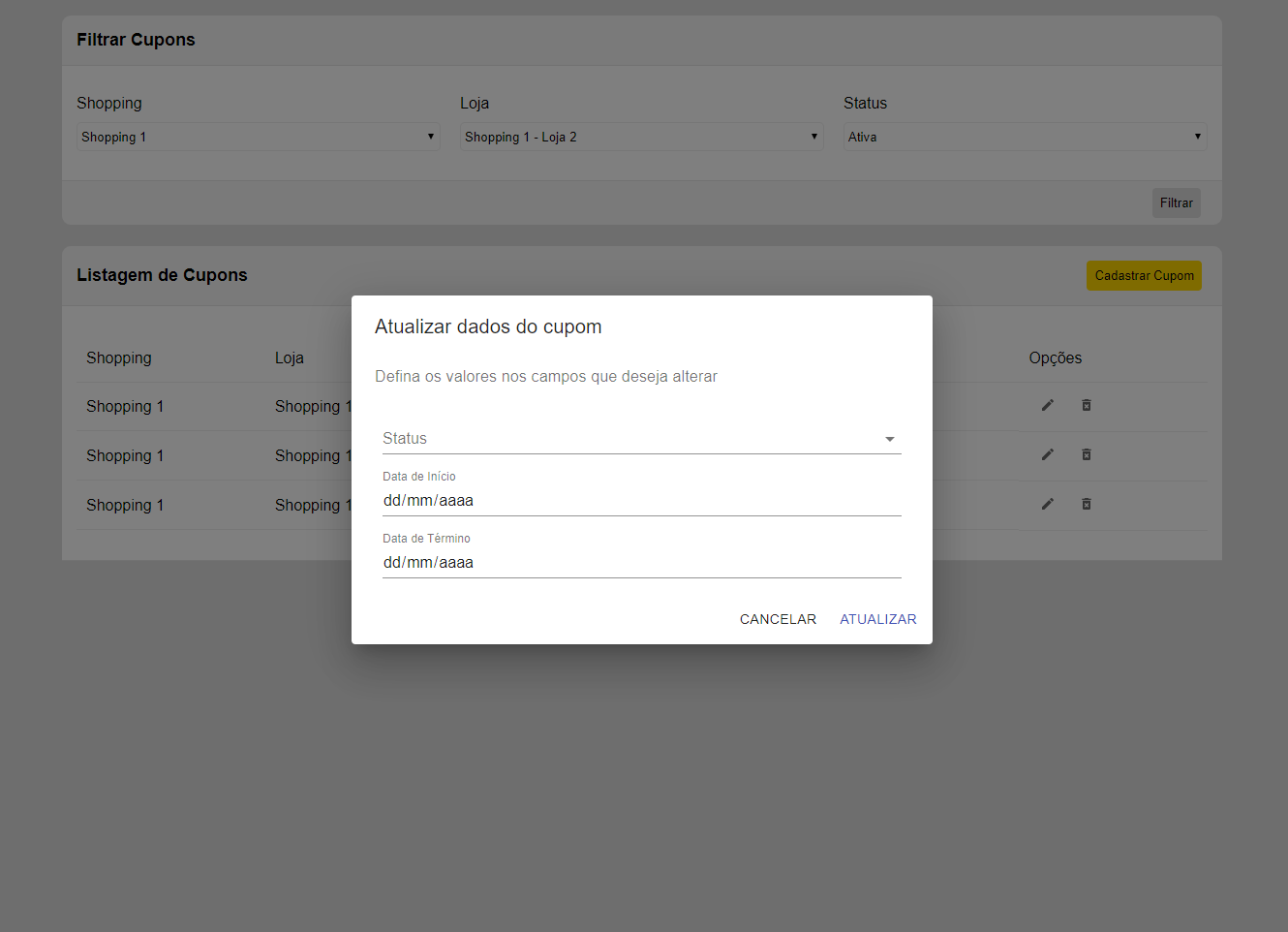Viewport: 1288px width, 932px height.
Task: Click the trash icon on the third coupon row
Action: [1086, 504]
